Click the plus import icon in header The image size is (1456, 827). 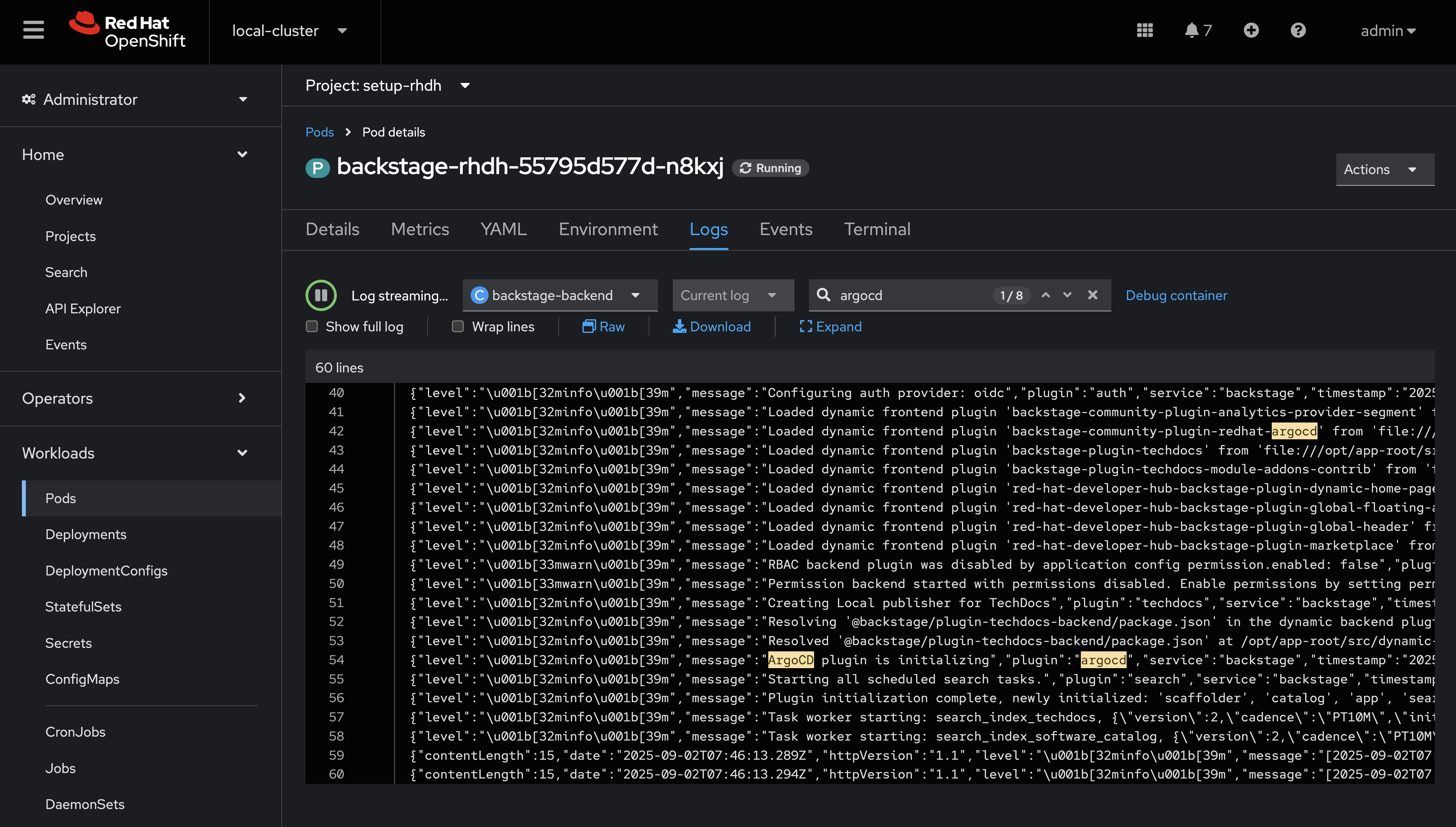1251,31
